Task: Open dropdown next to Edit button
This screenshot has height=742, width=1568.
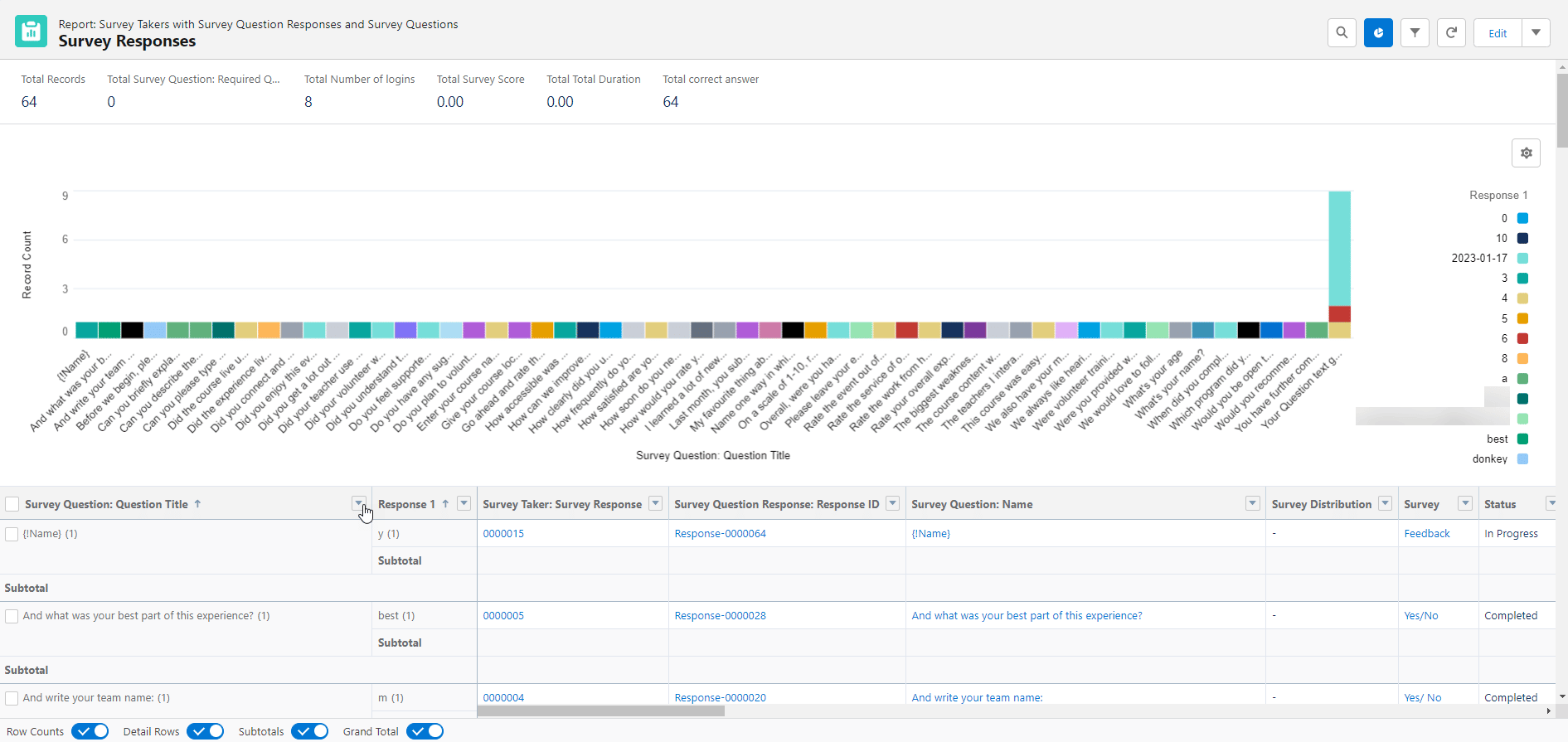Action: coord(1536,33)
